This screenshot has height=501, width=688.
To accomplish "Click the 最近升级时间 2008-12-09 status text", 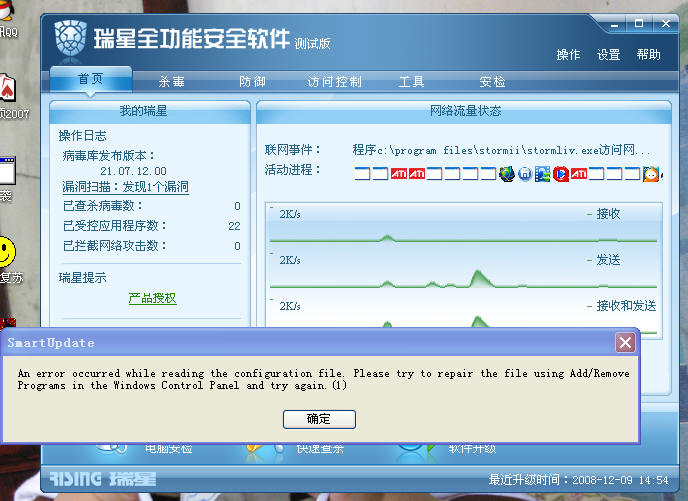I will 578,480.
